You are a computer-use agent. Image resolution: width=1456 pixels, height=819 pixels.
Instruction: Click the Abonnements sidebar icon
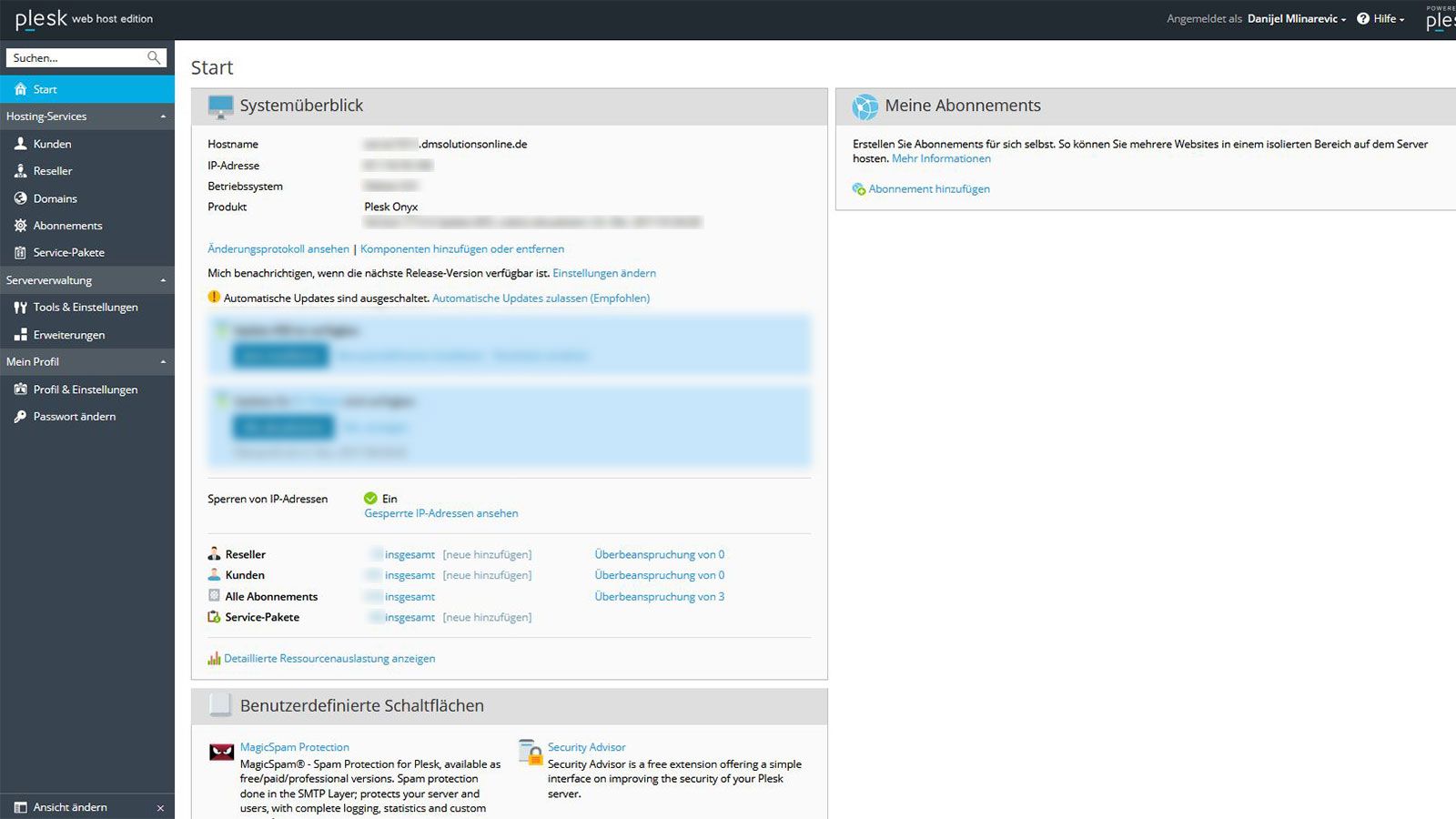coord(21,225)
